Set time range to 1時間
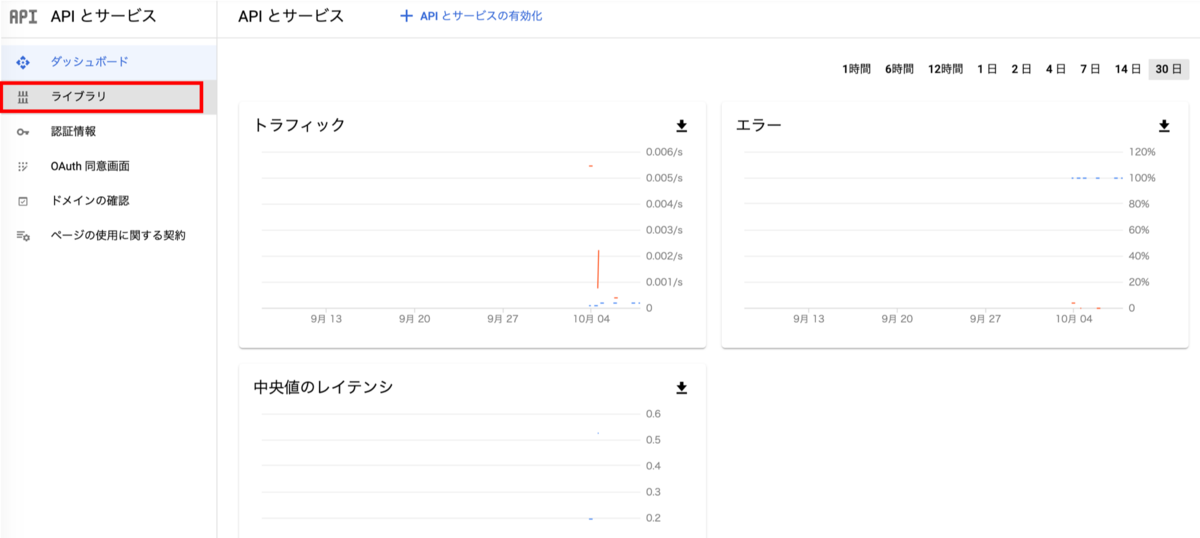This screenshot has height=538, width=1200. click(857, 69)
